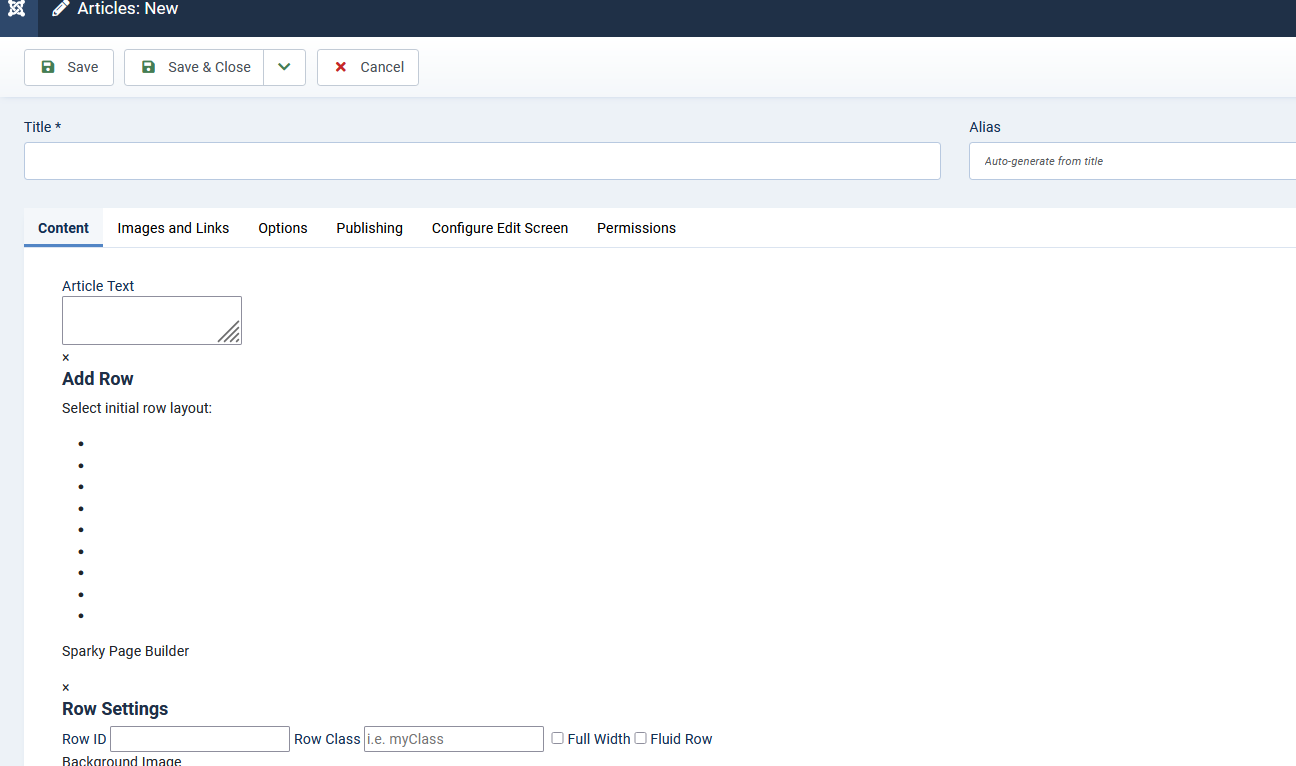The height and width of the screenshot is (766, 1296).
Task: Click the Joomla logo icon
Action: click(16, 9)
